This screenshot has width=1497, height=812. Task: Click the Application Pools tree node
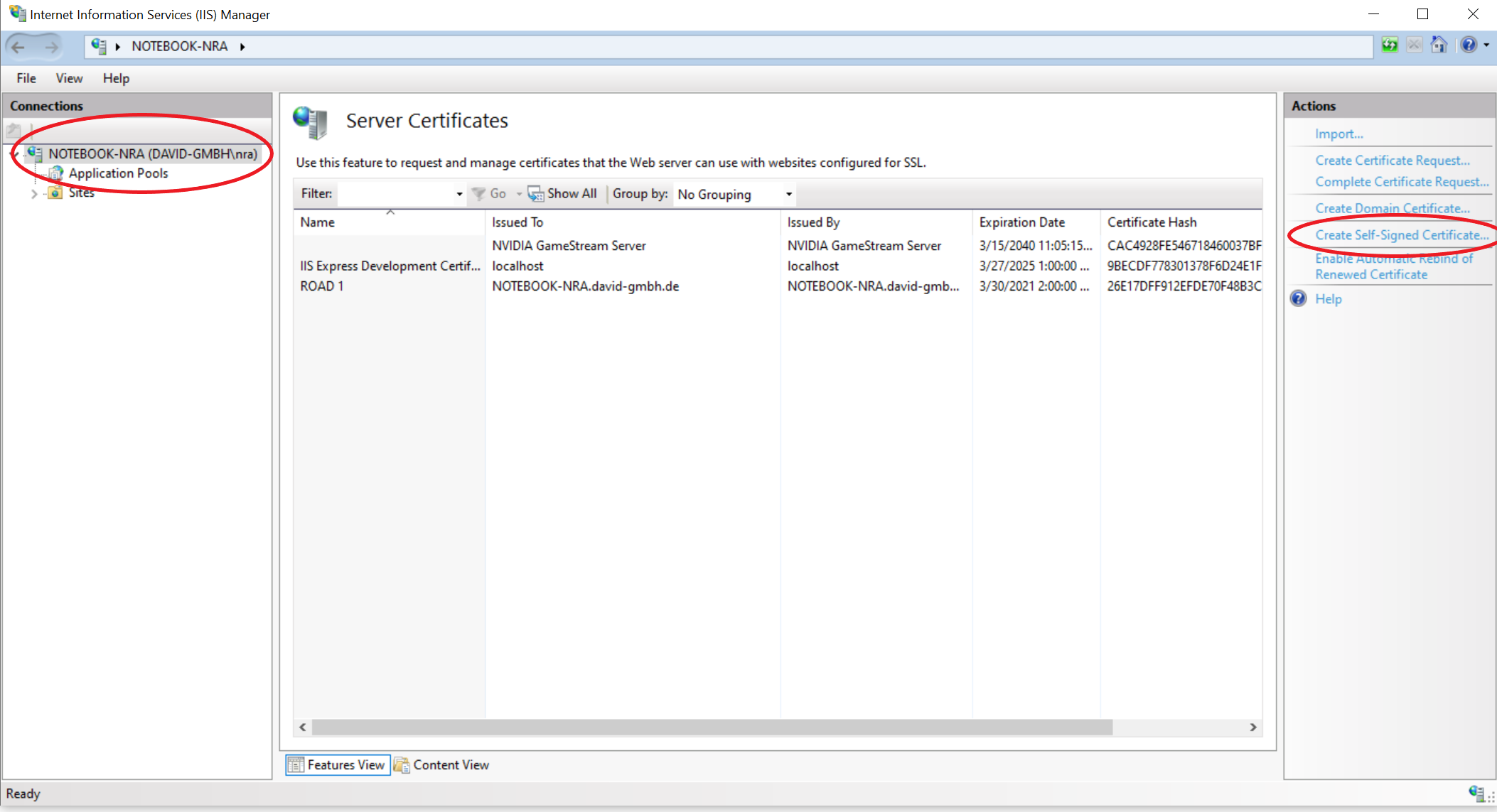[x=118, y=173]
